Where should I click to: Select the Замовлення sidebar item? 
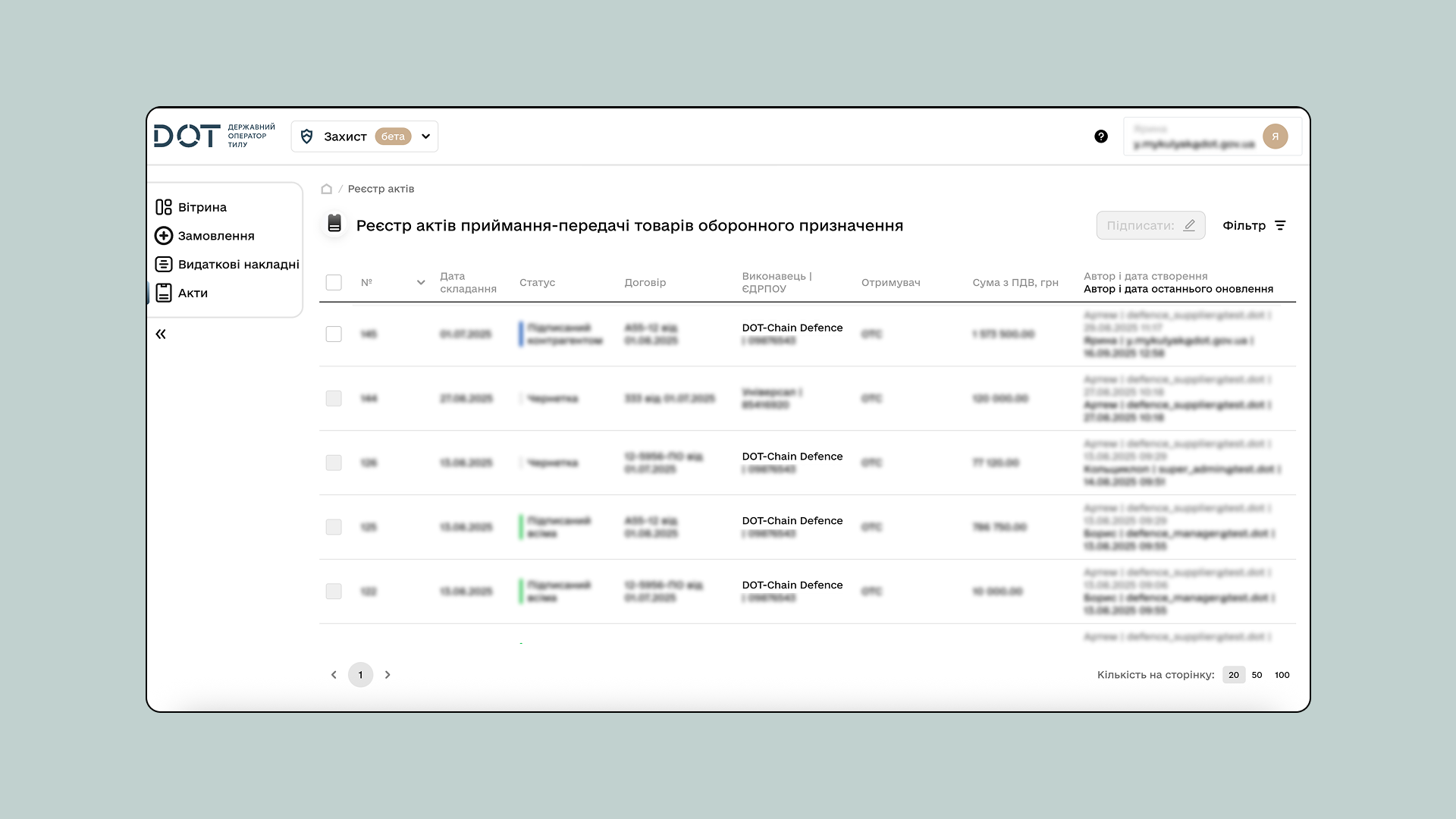(x=216, y=235)
